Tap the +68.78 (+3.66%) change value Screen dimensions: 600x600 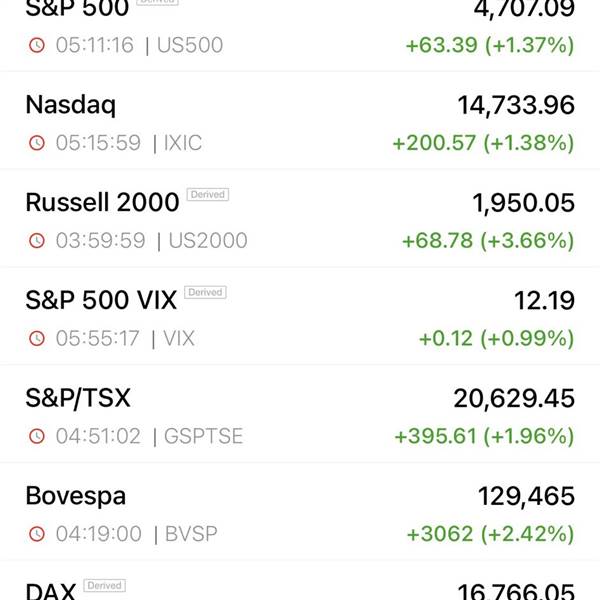488,241
